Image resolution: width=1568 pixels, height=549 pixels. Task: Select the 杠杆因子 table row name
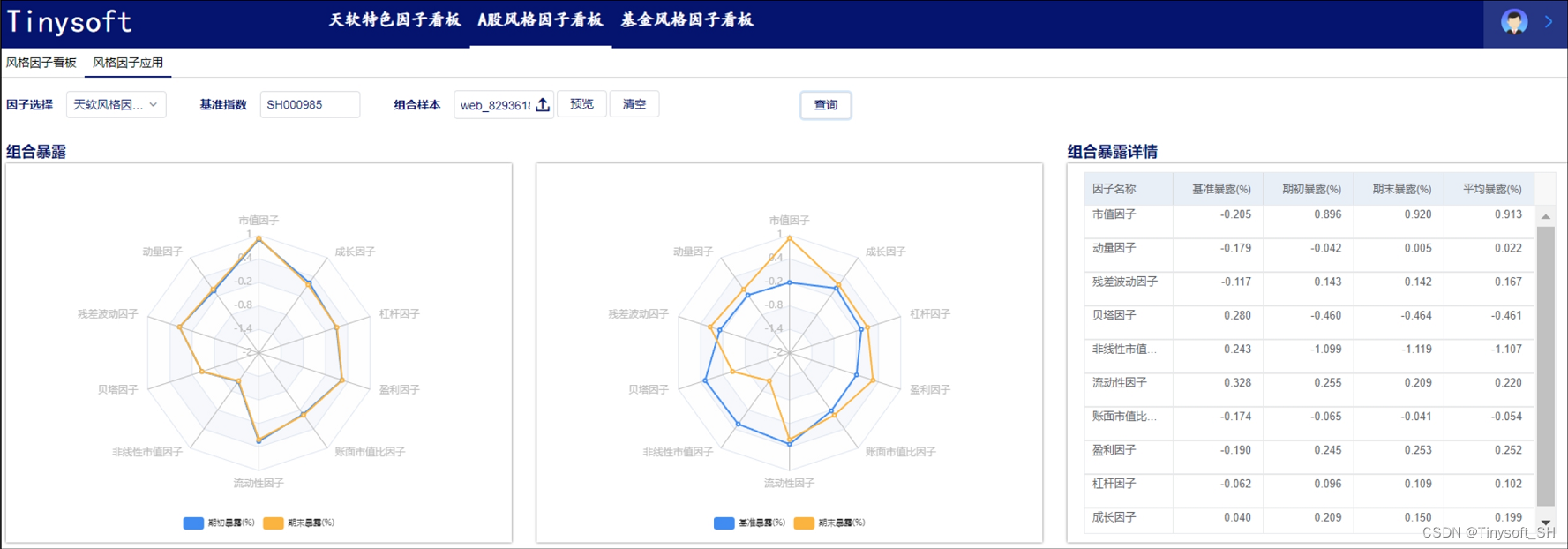tap(1114, 484)
